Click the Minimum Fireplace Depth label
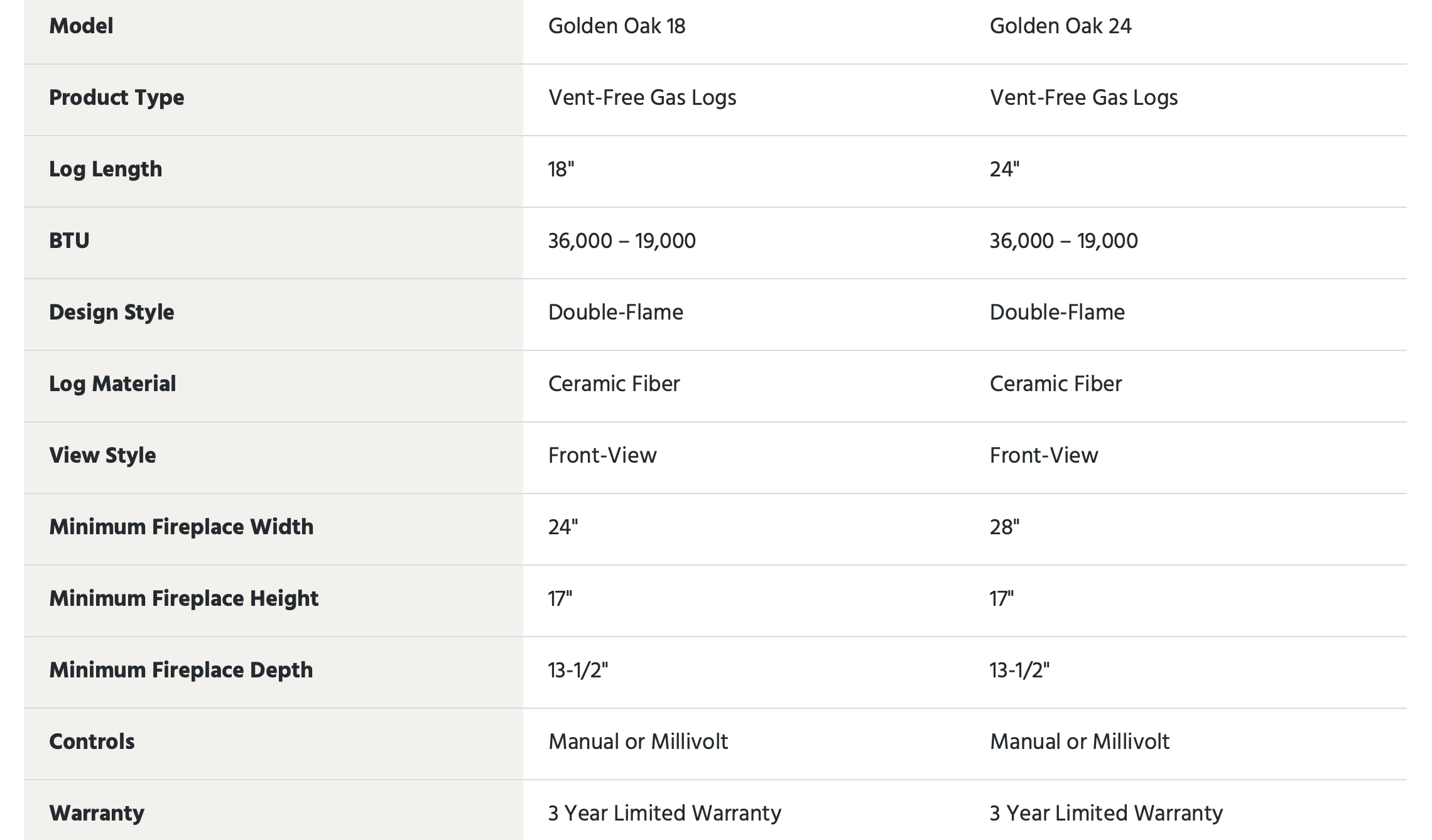 coord(181,670)
